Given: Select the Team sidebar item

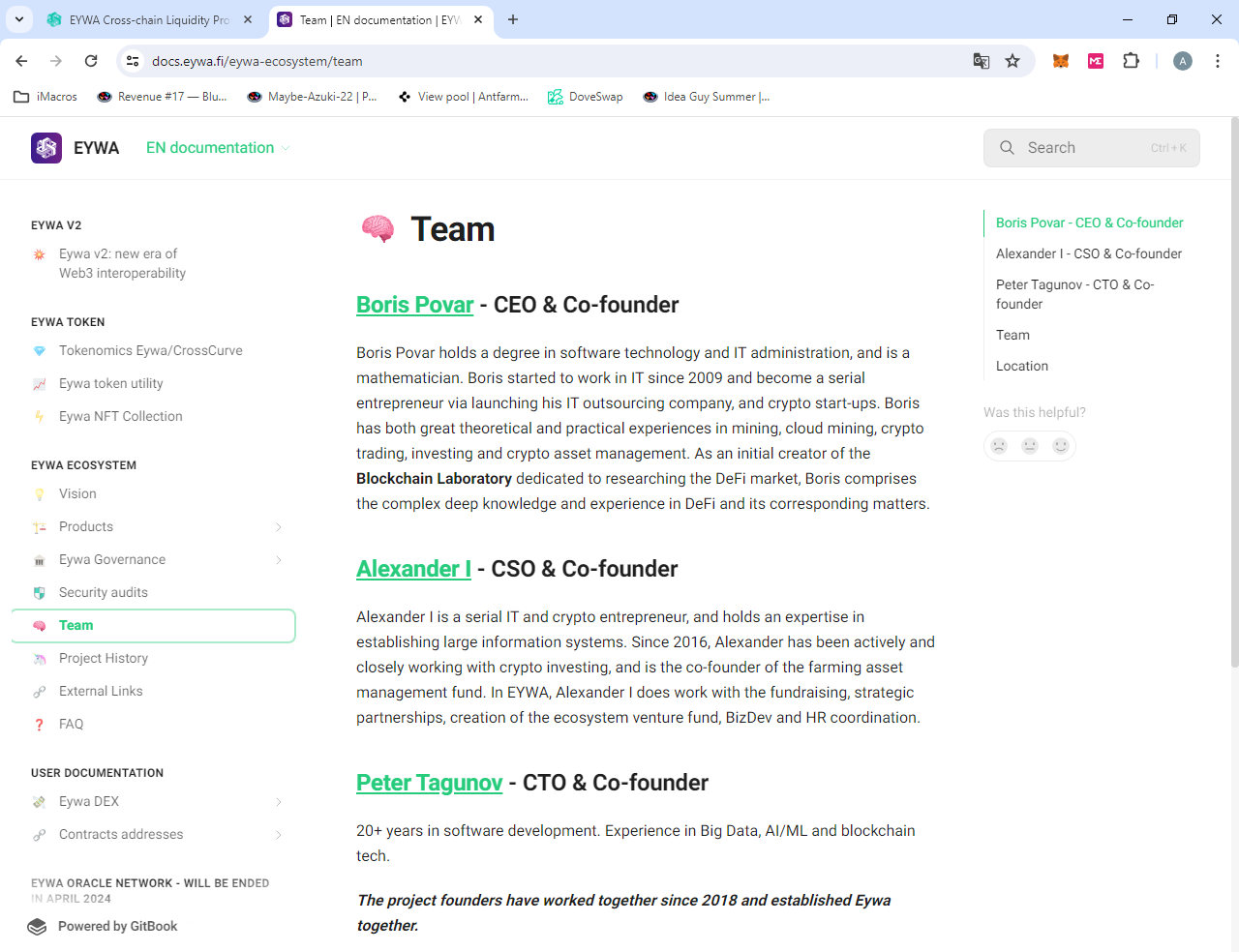Looking at the screenshot, I should click(x=153, y=626).
